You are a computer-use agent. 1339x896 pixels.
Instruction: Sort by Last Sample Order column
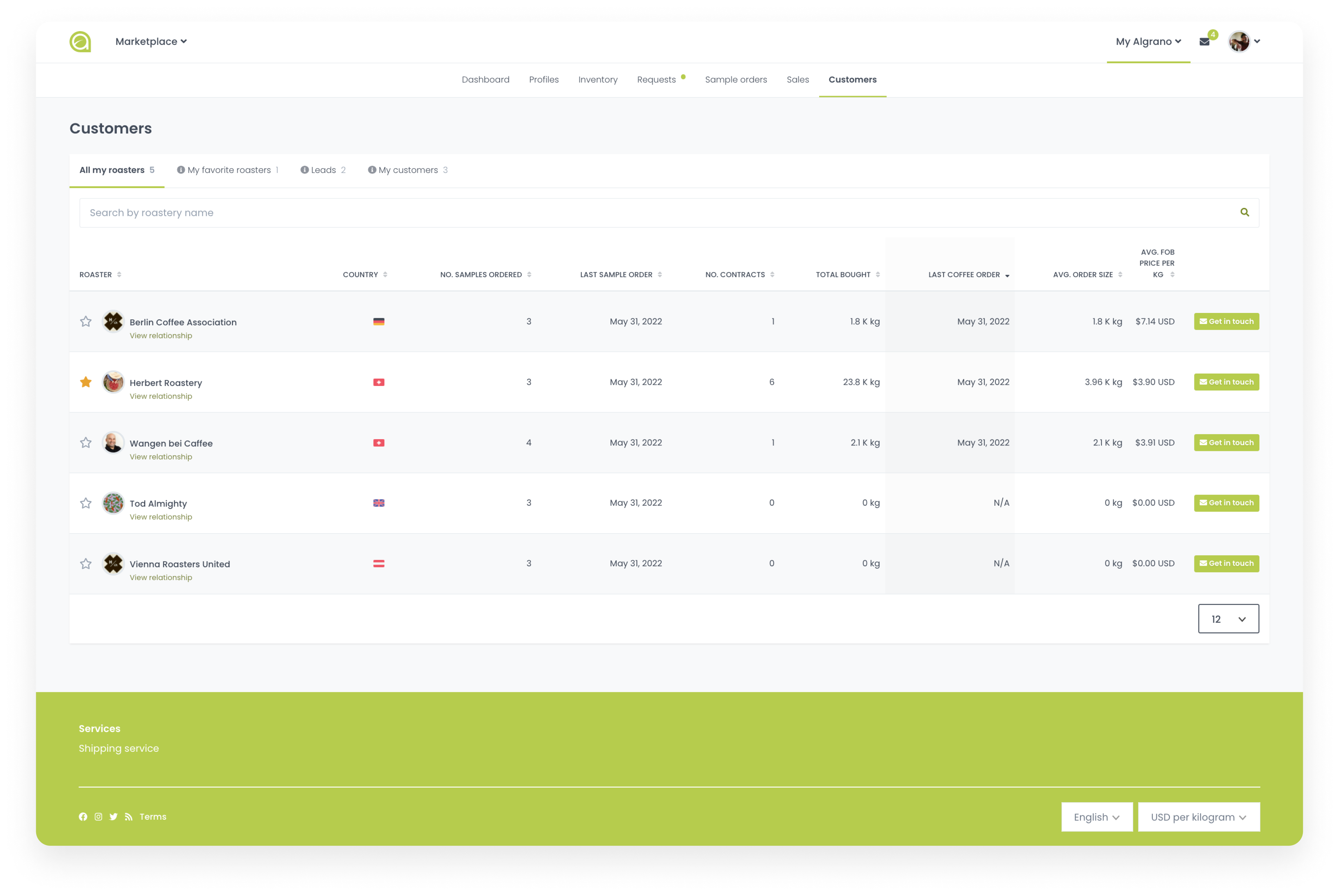point(621,275)
